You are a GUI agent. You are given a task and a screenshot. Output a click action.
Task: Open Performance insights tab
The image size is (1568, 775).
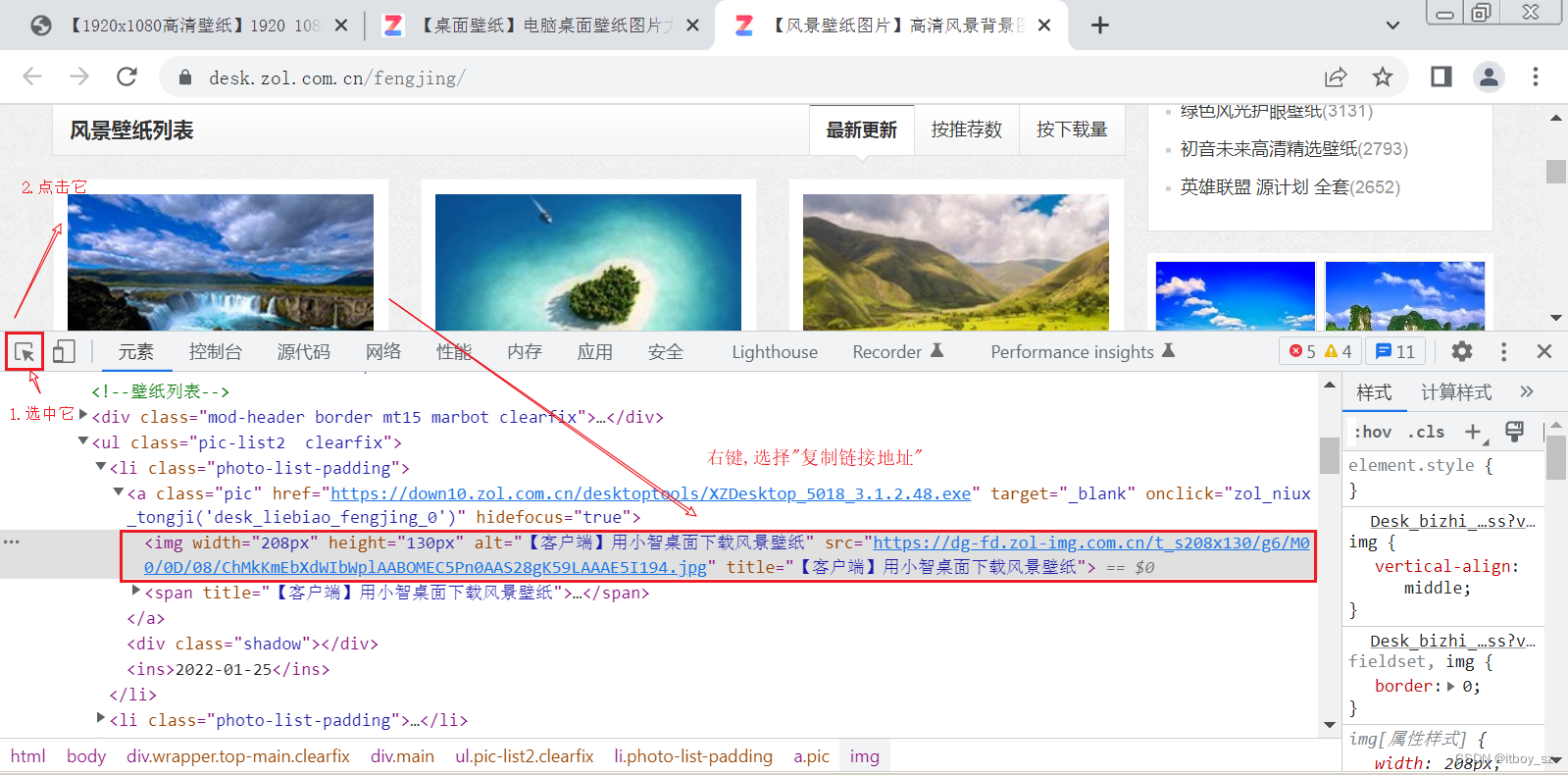pyautogui.click(x=1083, y=351)
